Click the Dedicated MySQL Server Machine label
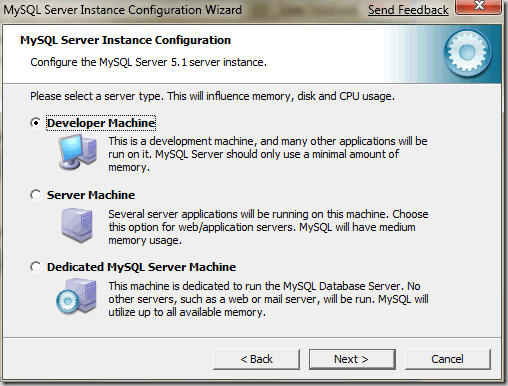The height and width of the screenshot is (386, 508). (x=141, y=267)
